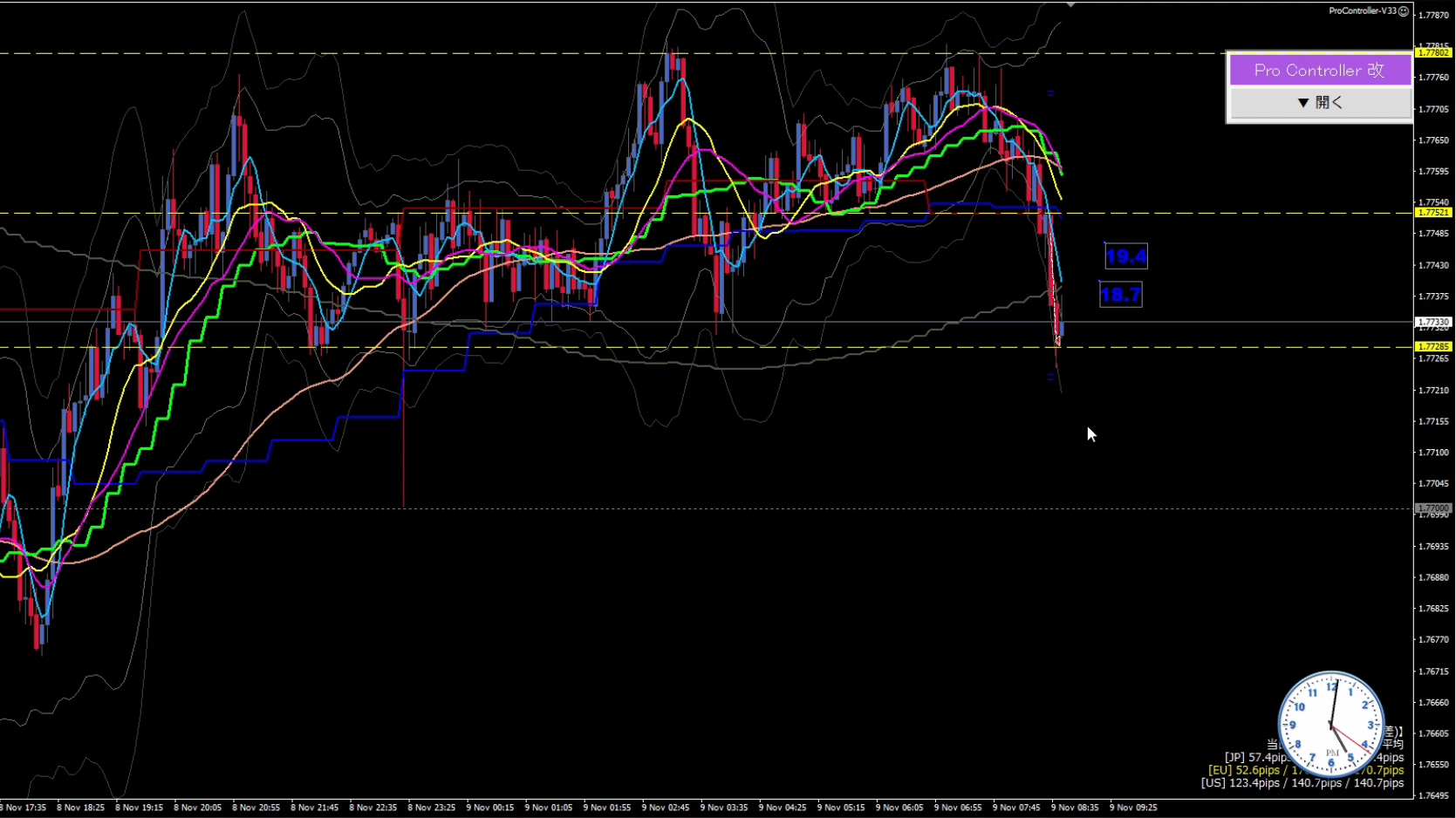
Task: Click the 1.77705 price scale label
Action: 1433,110
